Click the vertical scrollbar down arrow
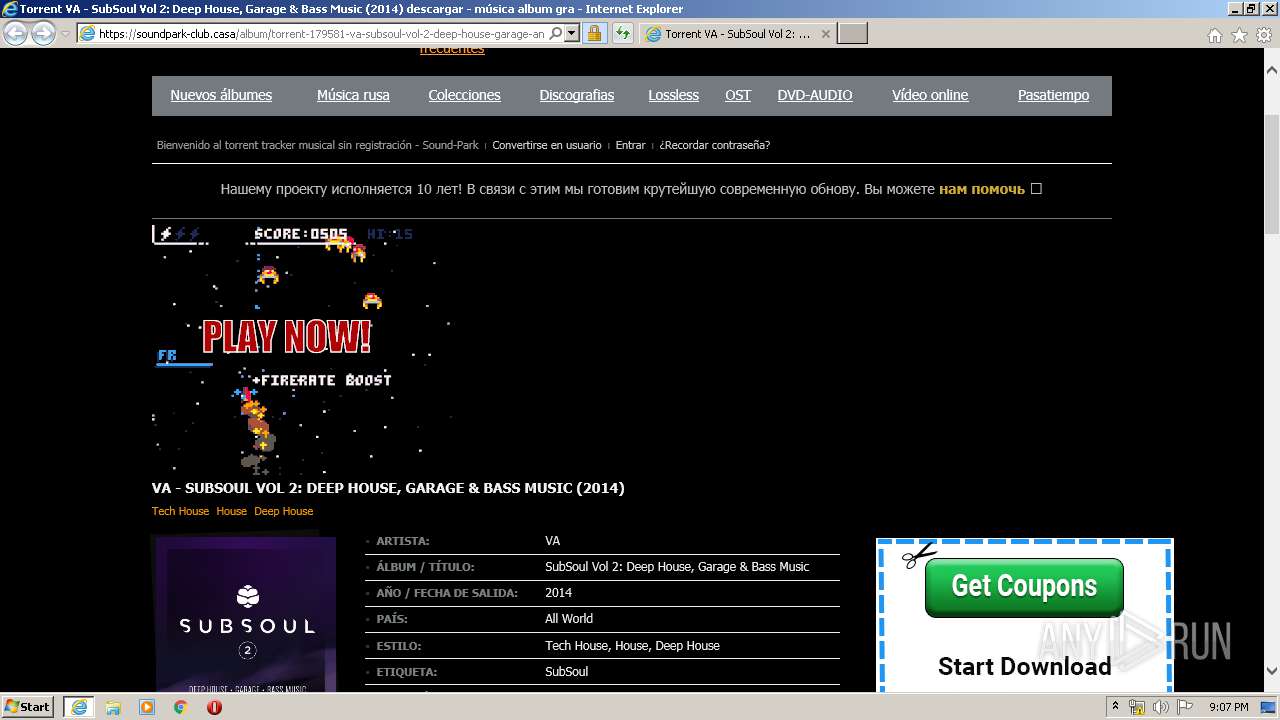This screenshot has width=1280, height=720. (1272, 671)
